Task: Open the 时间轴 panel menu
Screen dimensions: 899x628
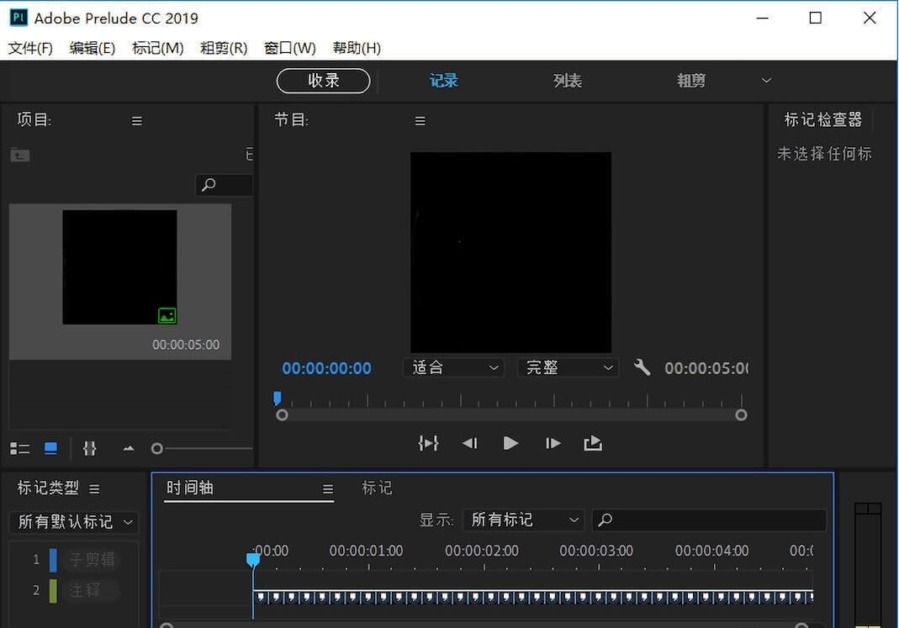Action: coord(327,489)
